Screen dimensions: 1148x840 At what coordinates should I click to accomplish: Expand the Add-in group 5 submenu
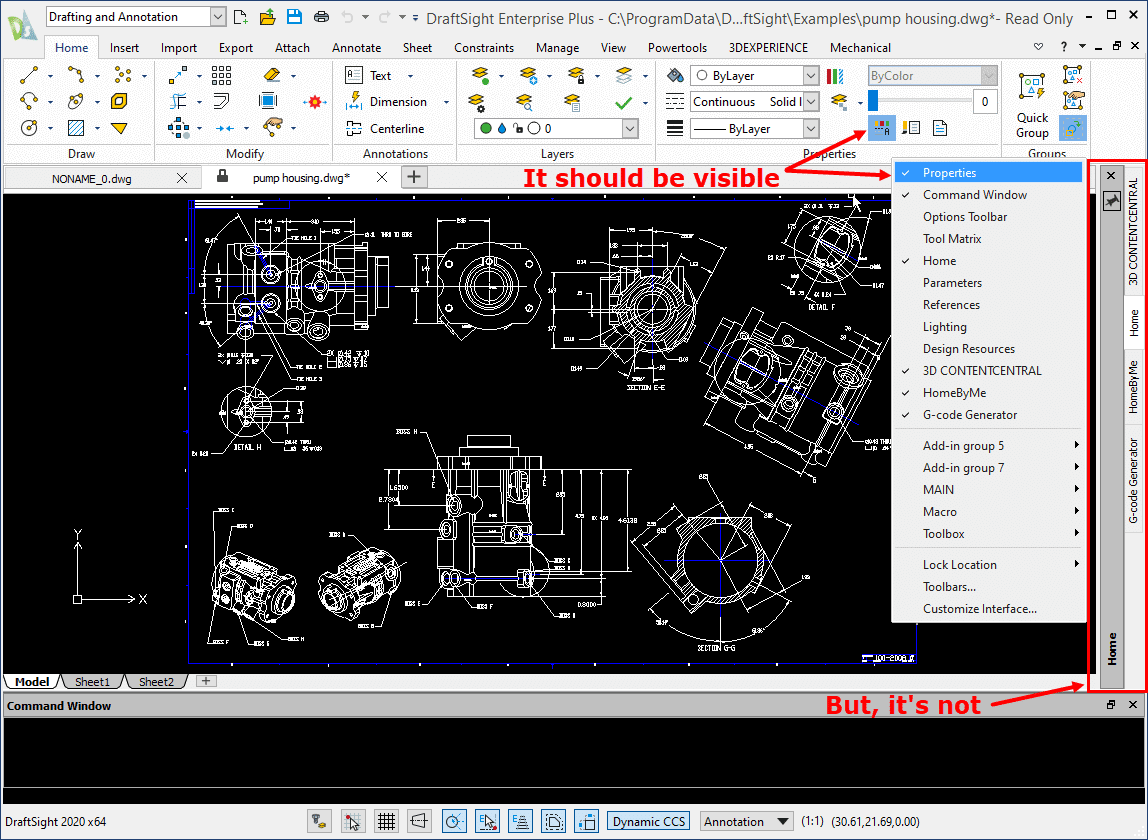[x=988, y=445]
